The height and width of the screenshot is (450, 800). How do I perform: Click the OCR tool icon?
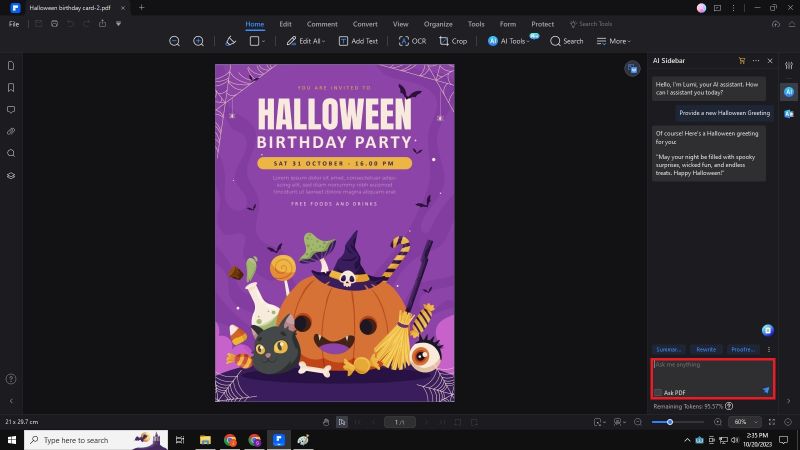pos(411,41)
